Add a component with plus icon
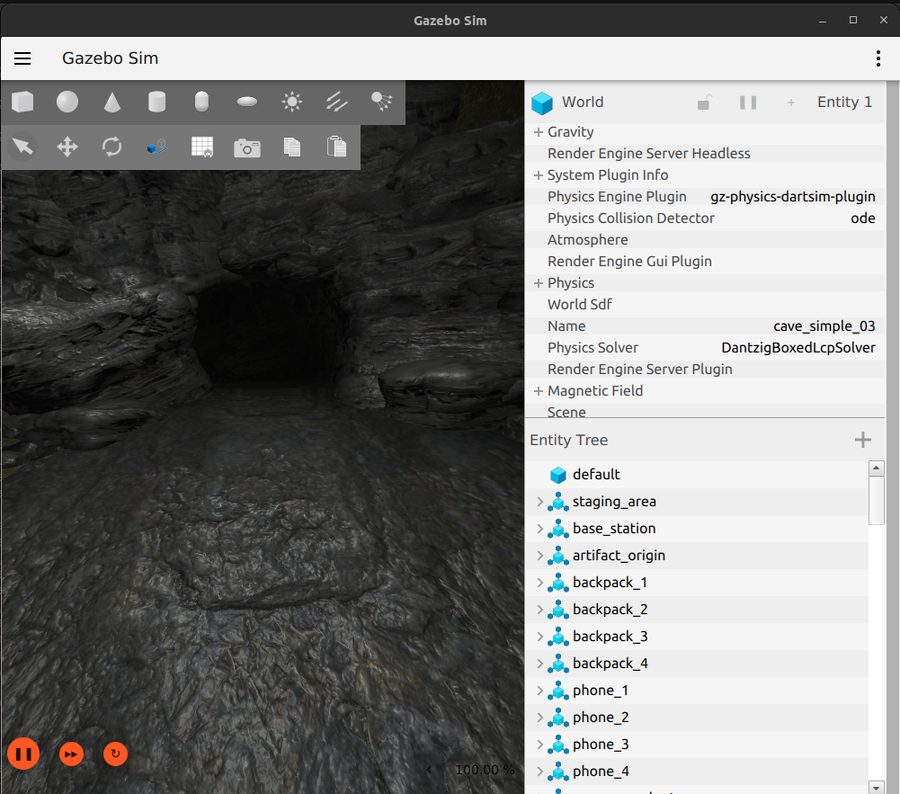The width and height of the screenshot is (900, 794). pyautogui.click(x=791, y=102)
